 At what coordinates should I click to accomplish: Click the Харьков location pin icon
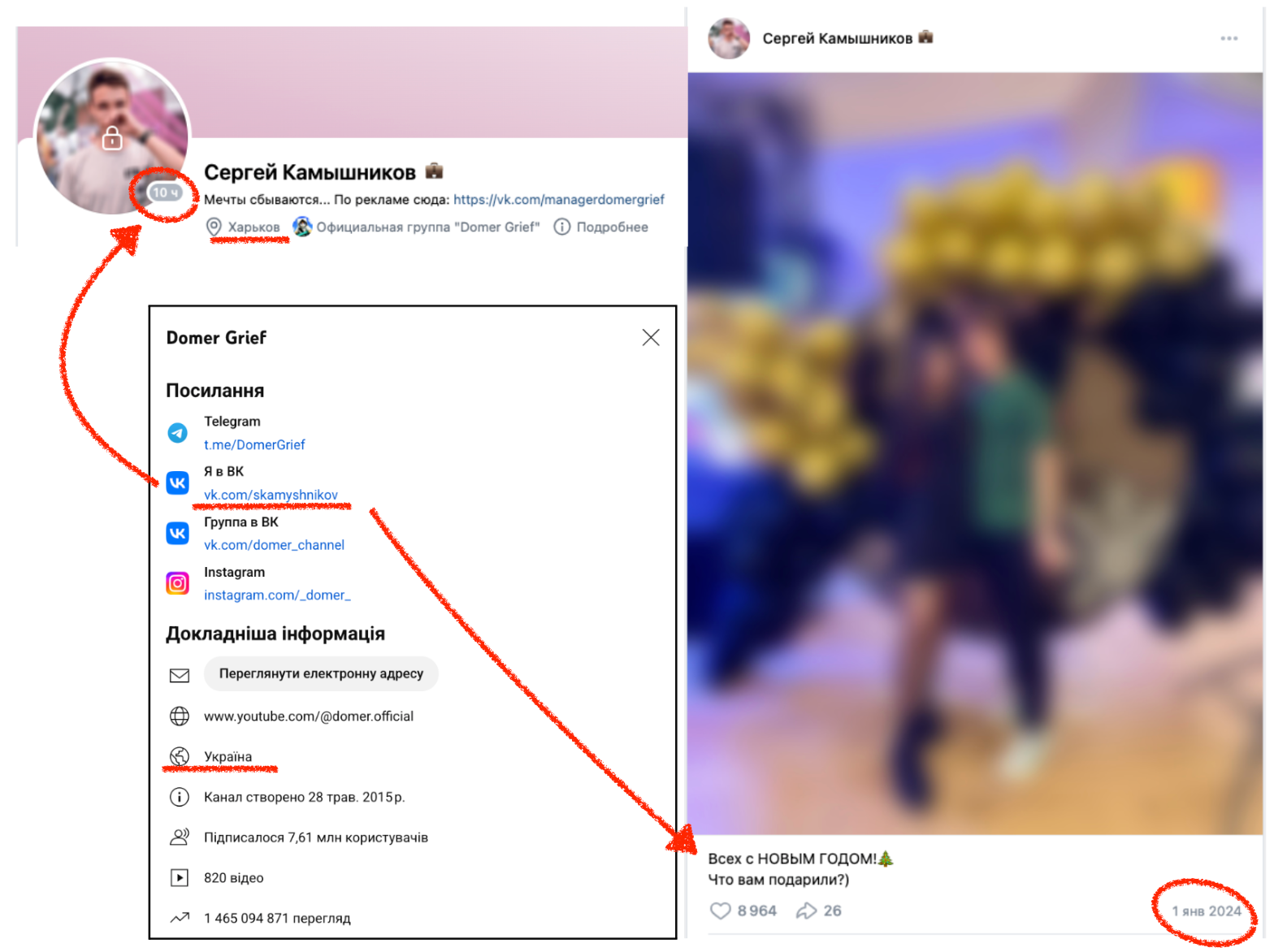214,227
